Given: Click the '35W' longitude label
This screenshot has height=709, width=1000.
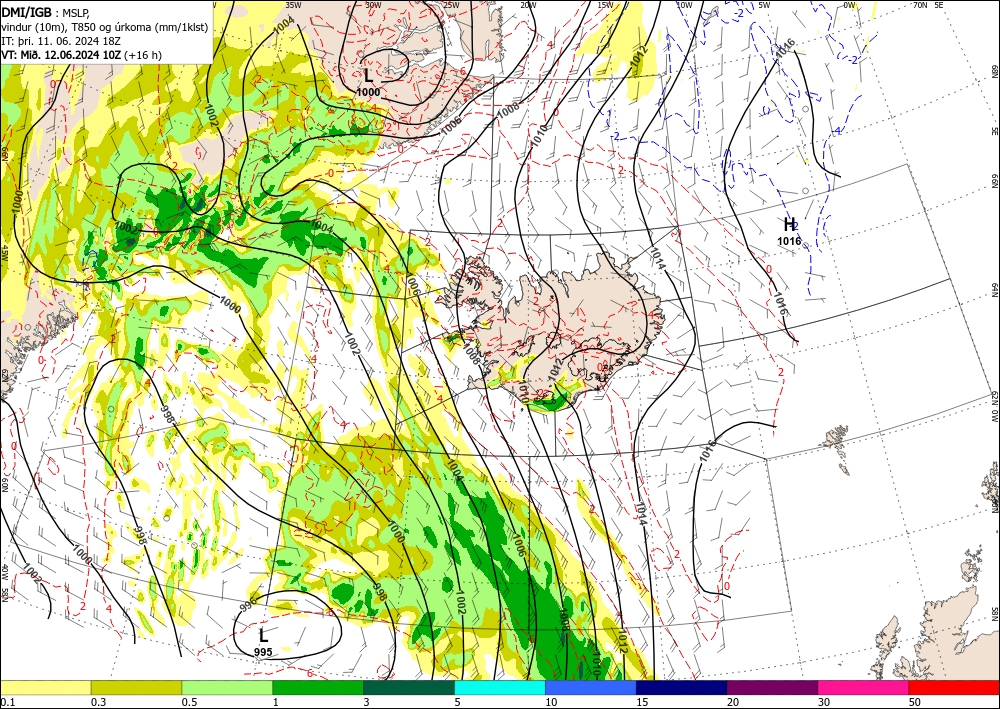Looking at the screenshot, I should click(x=293, y=4).
